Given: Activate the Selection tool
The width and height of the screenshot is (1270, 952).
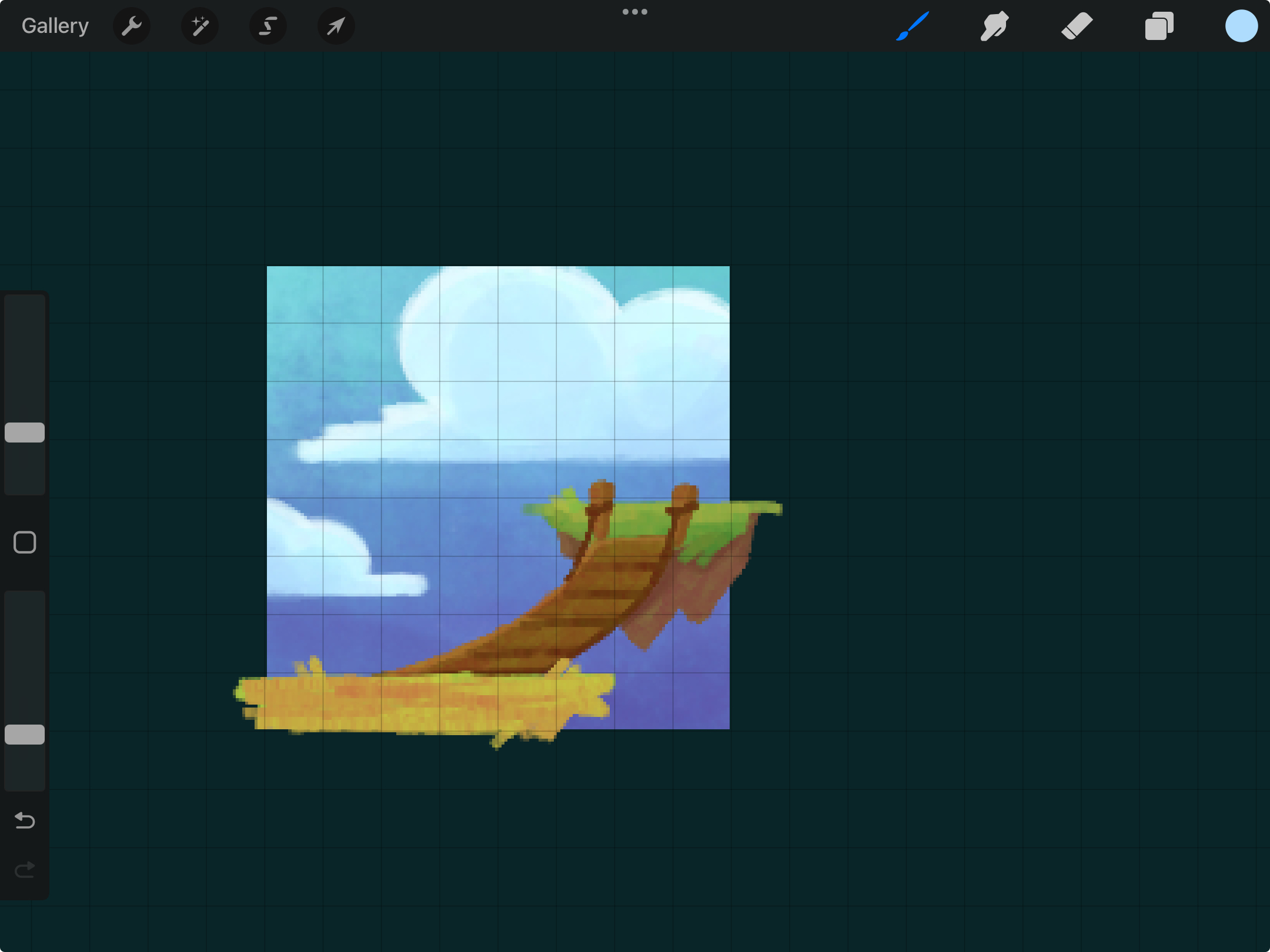Looking at the screenshot, I should pos(268,26).
